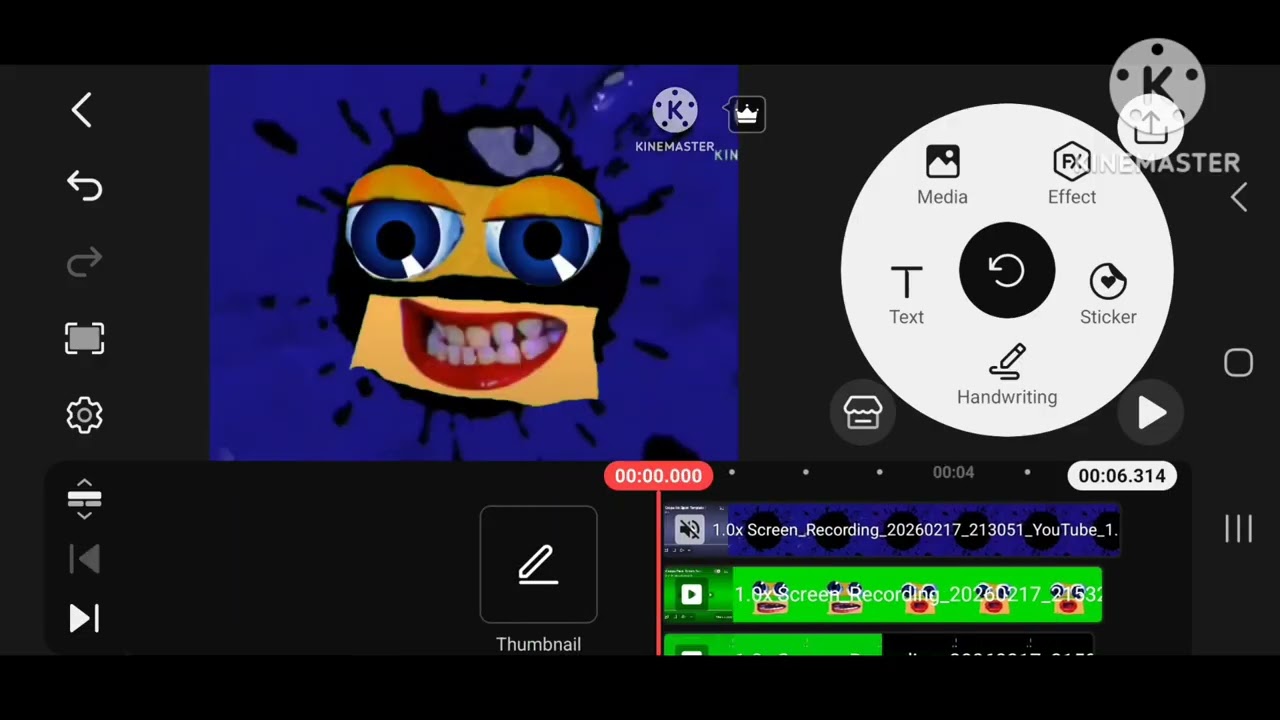Add a Handwriting layer

1007,375
